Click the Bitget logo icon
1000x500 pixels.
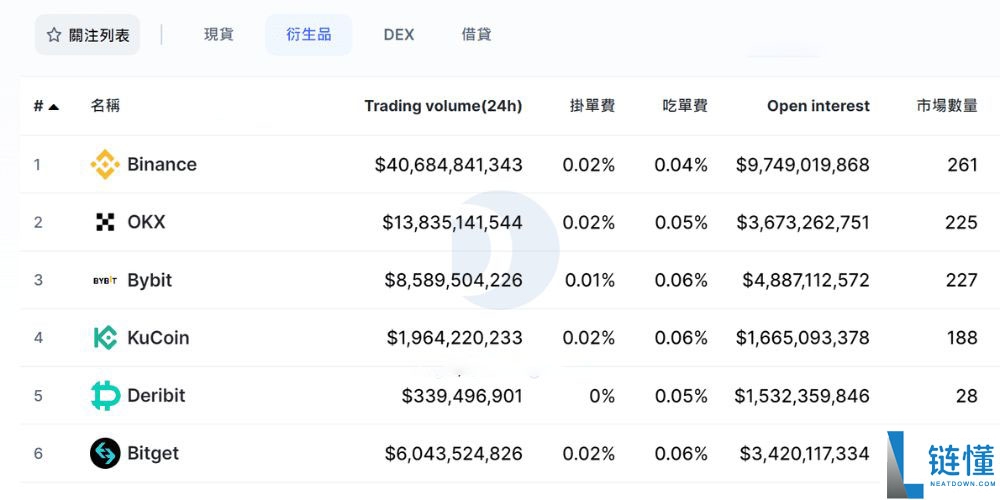(105, 453)
